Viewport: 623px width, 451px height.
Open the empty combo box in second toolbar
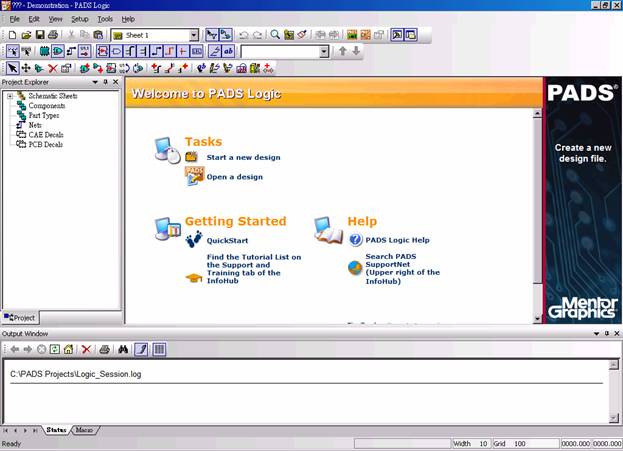[x=323, y=51]
